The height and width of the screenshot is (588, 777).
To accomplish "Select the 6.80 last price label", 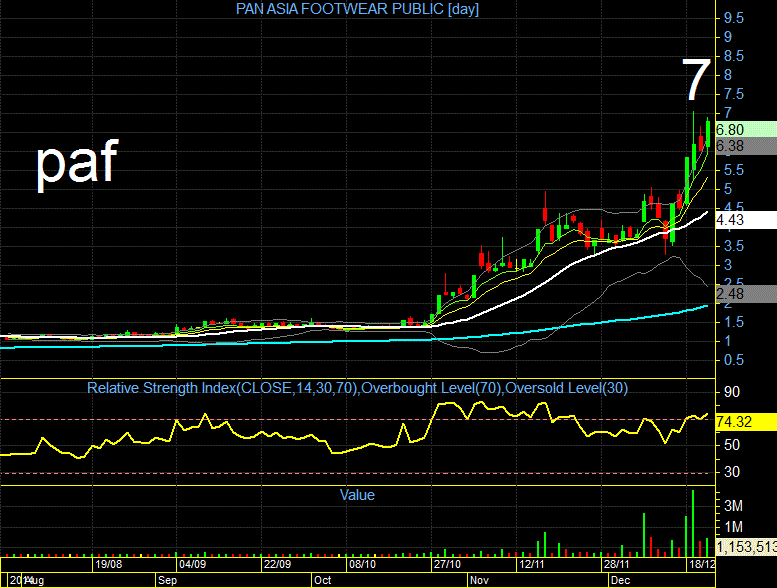I will [746, 129].
